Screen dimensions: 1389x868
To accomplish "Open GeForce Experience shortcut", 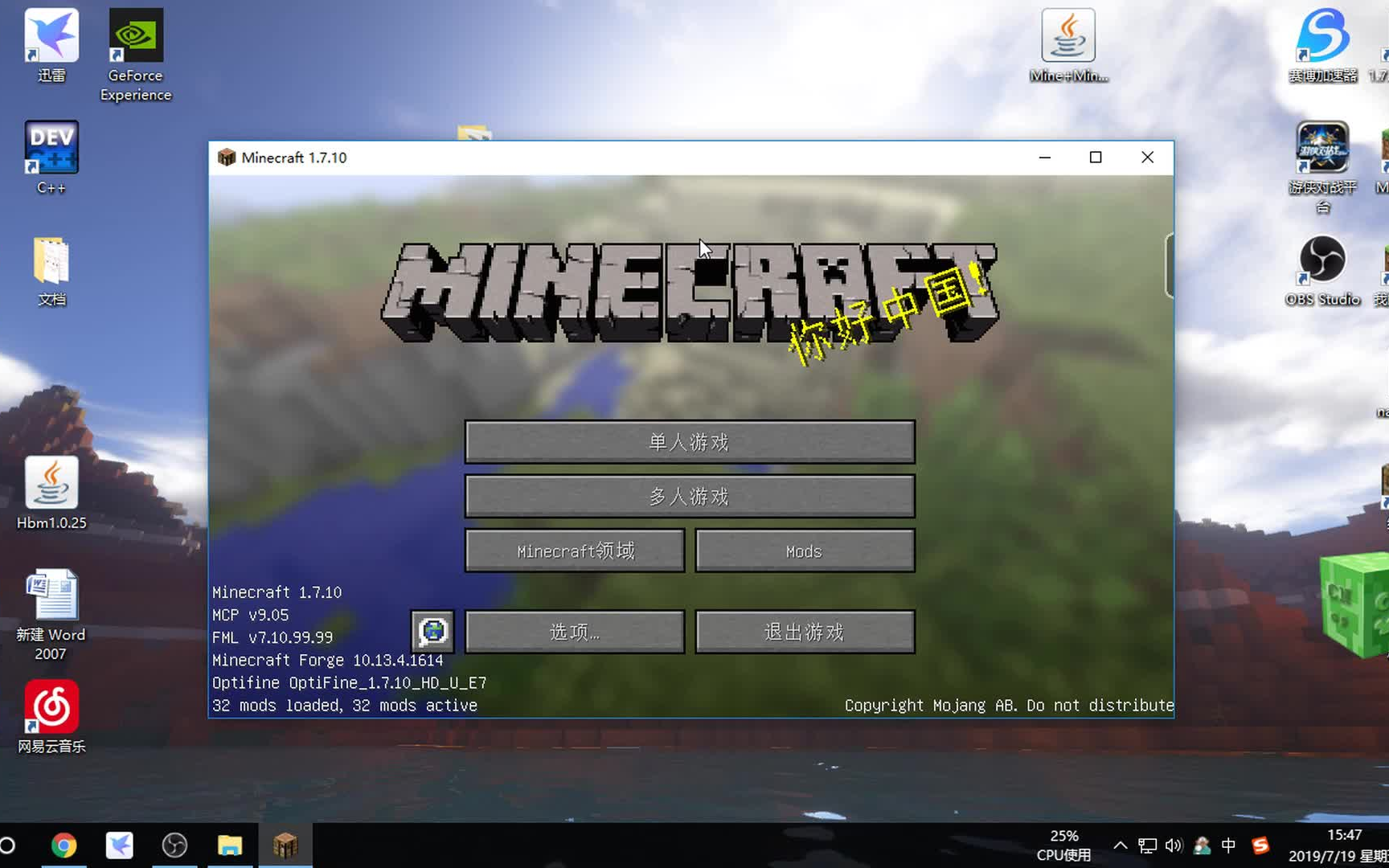I will [136, 55].
